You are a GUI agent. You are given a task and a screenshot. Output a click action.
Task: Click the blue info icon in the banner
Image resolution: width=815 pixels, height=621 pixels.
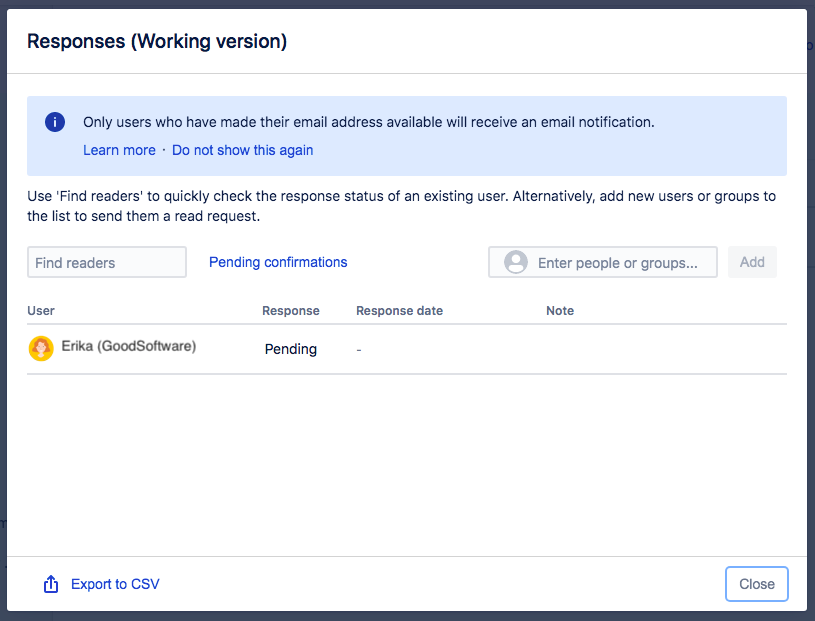(x=55, y=122)
